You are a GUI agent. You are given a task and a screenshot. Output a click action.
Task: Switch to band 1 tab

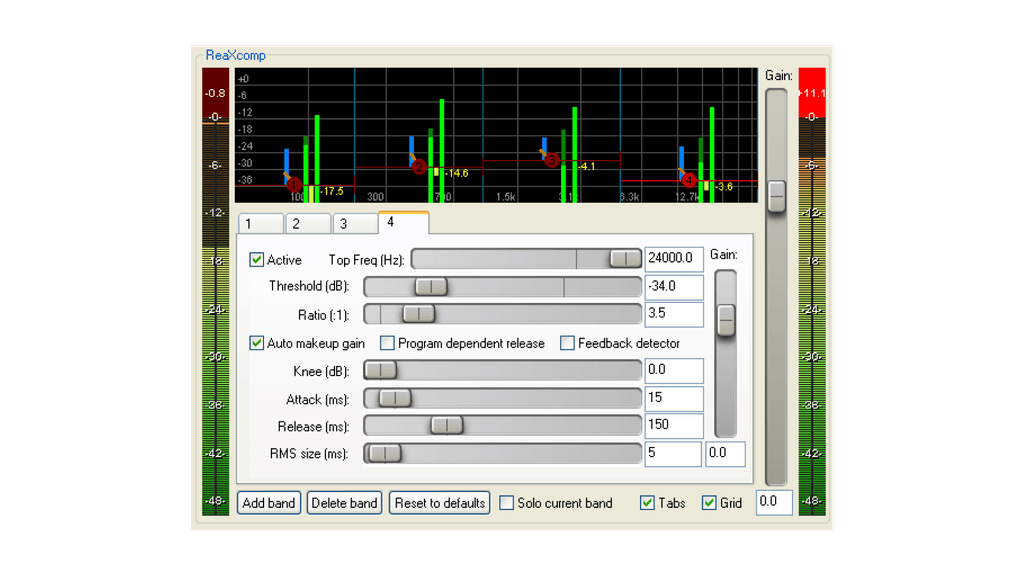[260, 223]
